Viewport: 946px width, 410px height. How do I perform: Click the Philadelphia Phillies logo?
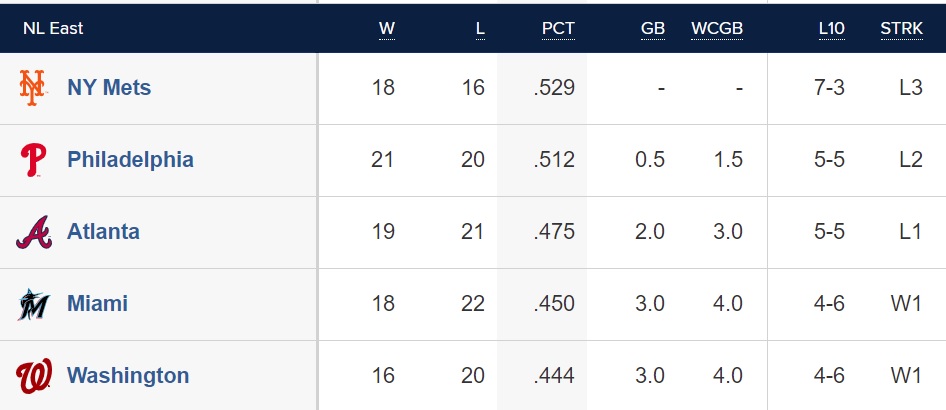point(33,160)
